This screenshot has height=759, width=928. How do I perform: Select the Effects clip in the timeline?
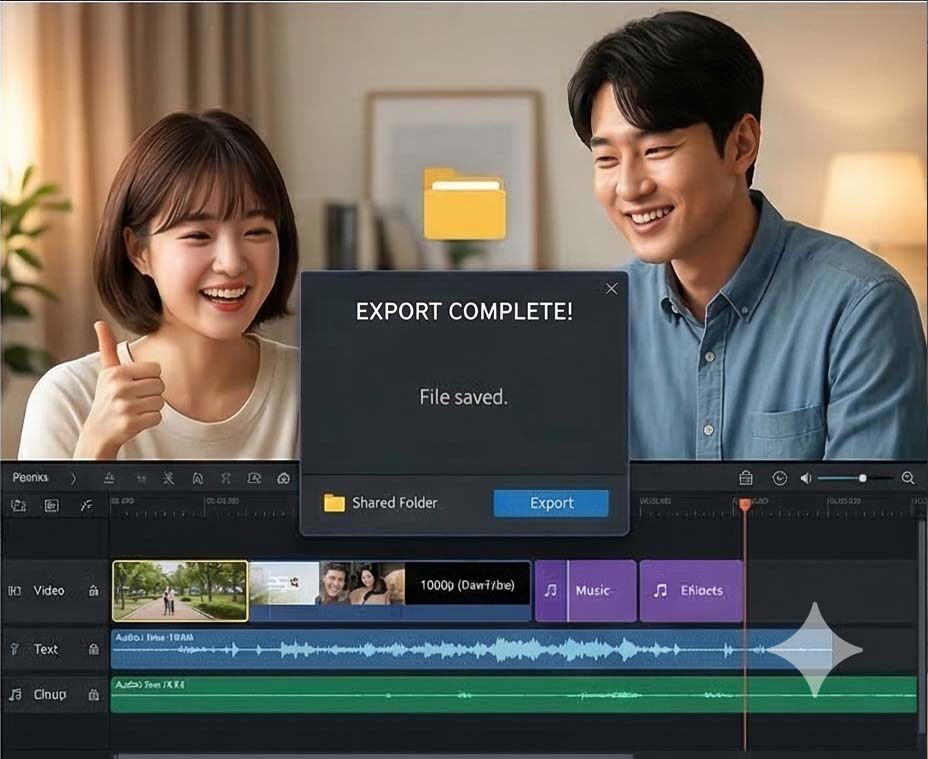coord(692,591)
